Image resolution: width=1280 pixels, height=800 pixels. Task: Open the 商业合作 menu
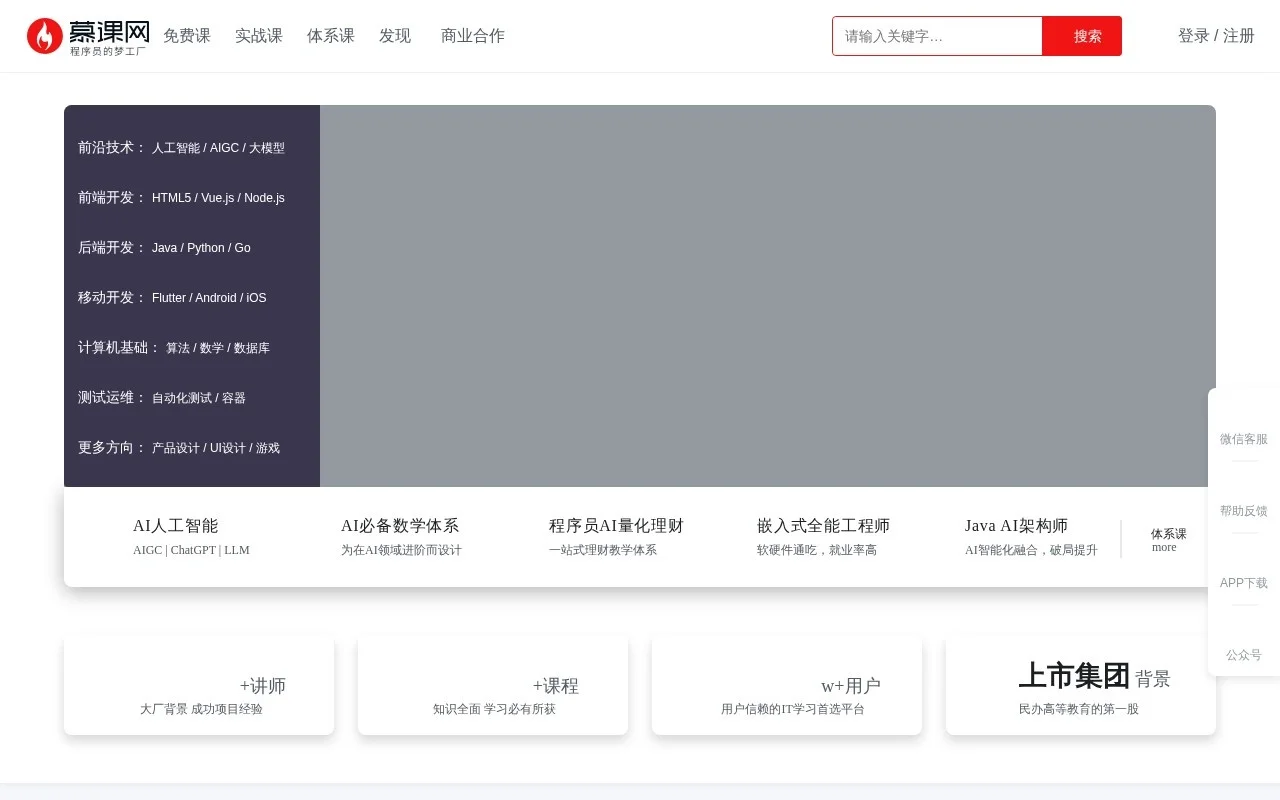click(472, 36)
